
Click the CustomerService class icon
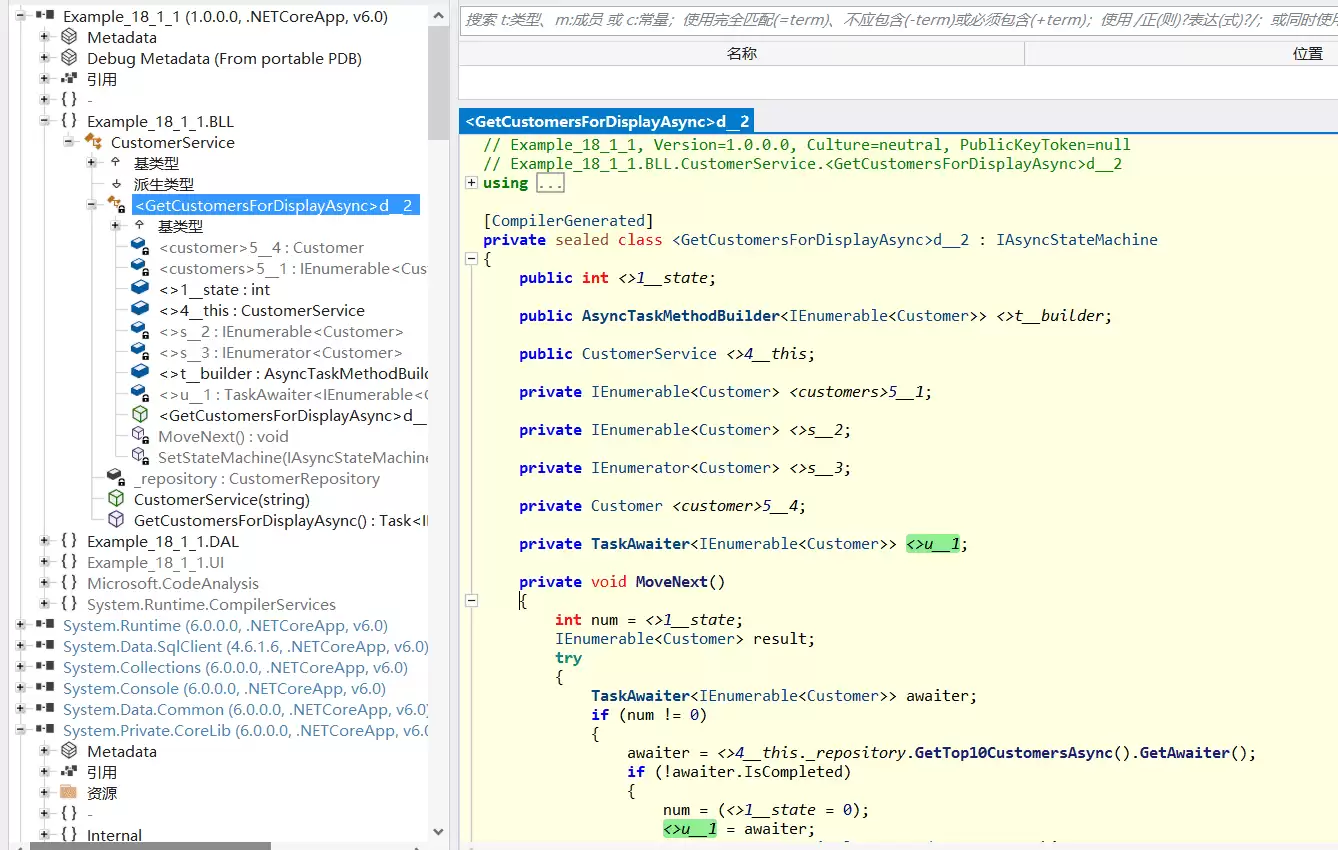point(93,142)
